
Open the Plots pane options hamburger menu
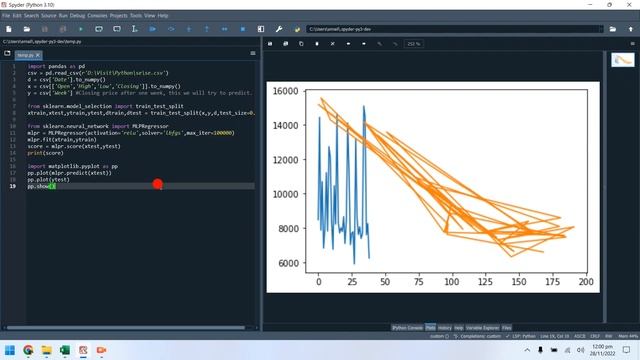click(632, 44)
